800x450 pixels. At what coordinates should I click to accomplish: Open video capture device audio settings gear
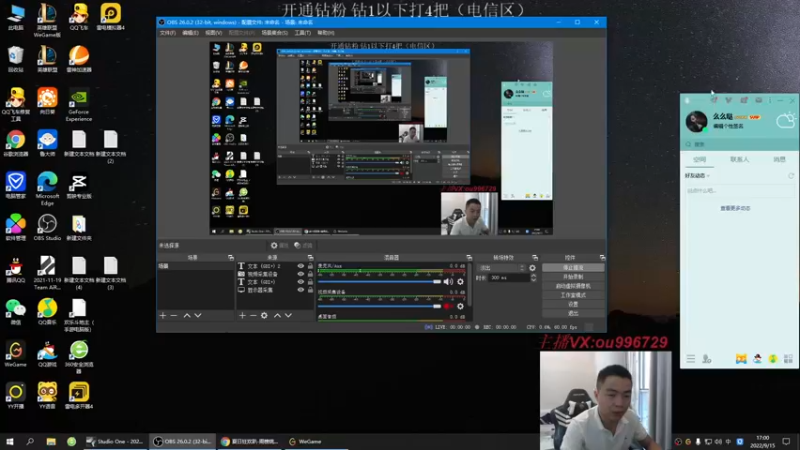460,306
